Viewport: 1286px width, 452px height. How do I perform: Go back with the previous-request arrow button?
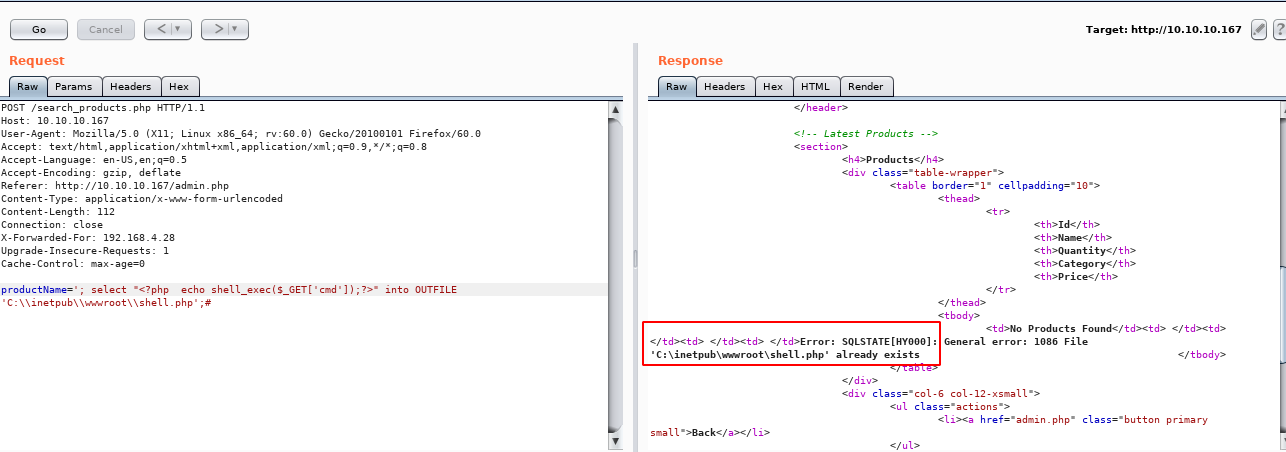point(160,30)
